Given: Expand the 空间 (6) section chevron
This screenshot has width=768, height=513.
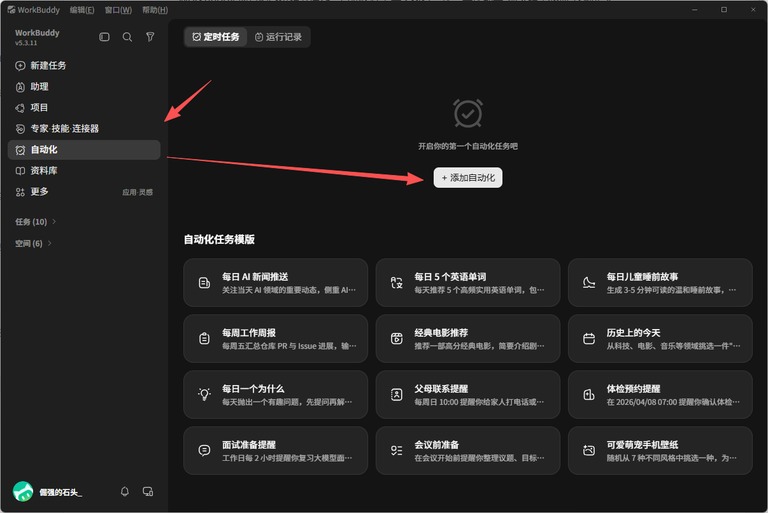Looking at the screenshot, I should (x=49, y=243).
